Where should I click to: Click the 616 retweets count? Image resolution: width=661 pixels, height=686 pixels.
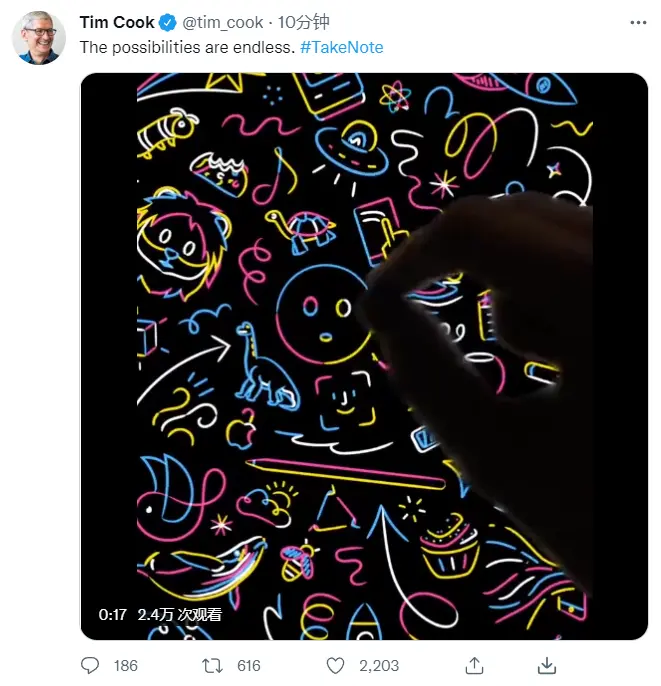click(x=248, y=666)
